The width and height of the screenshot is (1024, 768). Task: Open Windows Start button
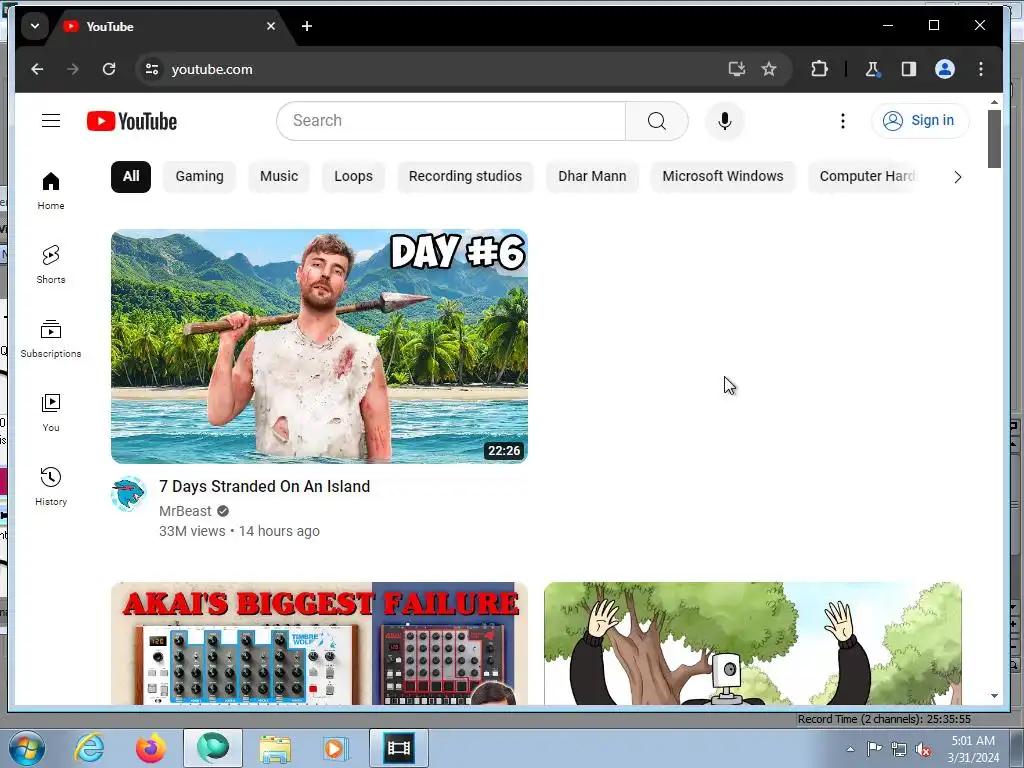point(26,748)
